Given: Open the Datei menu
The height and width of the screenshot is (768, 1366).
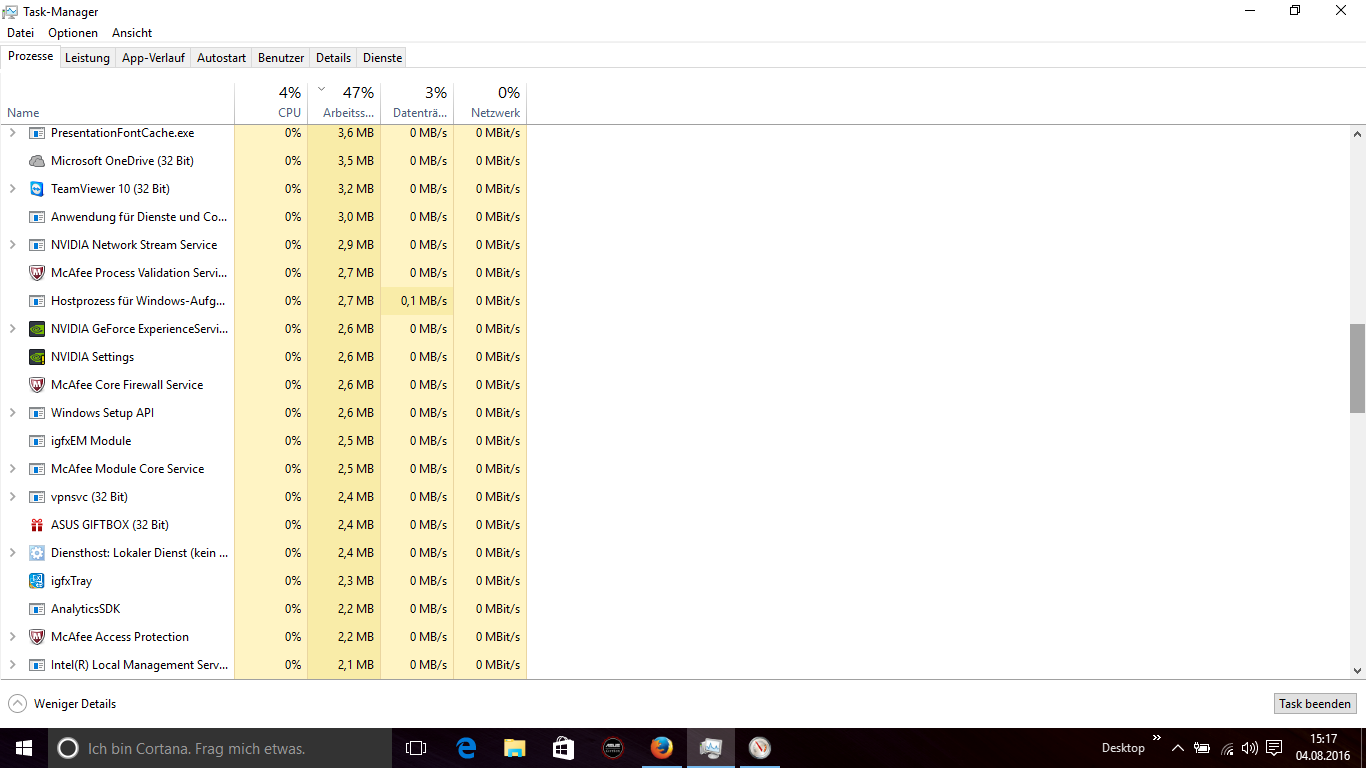Looking at the screenshot, I should tap(20, 33).
